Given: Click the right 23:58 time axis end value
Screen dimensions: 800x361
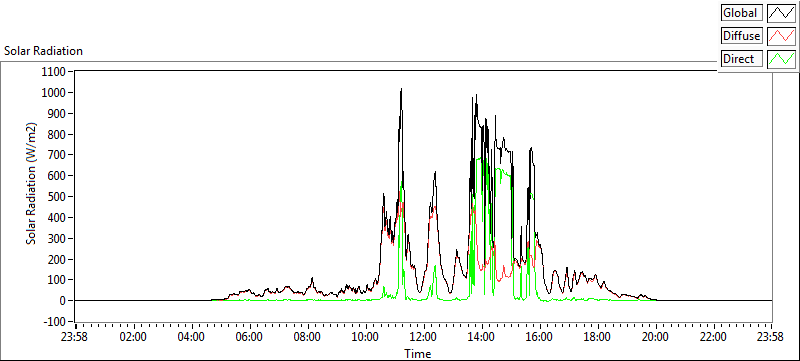Looking at the screenshot, I should pyautogui.click(x=771, y=337).
